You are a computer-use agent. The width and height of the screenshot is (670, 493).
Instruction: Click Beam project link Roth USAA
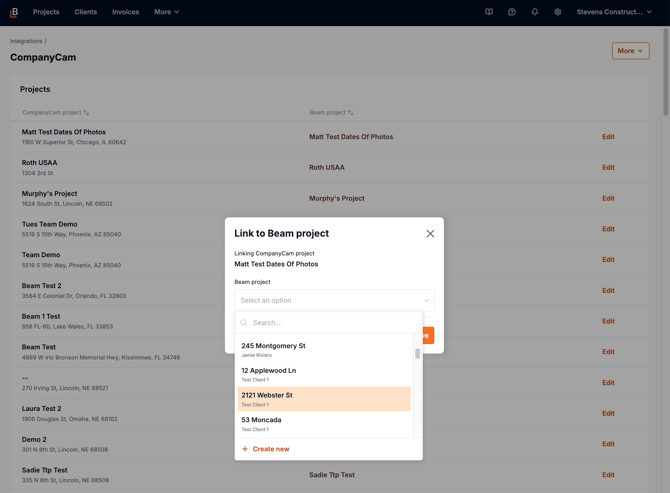[x=326, y=167]
